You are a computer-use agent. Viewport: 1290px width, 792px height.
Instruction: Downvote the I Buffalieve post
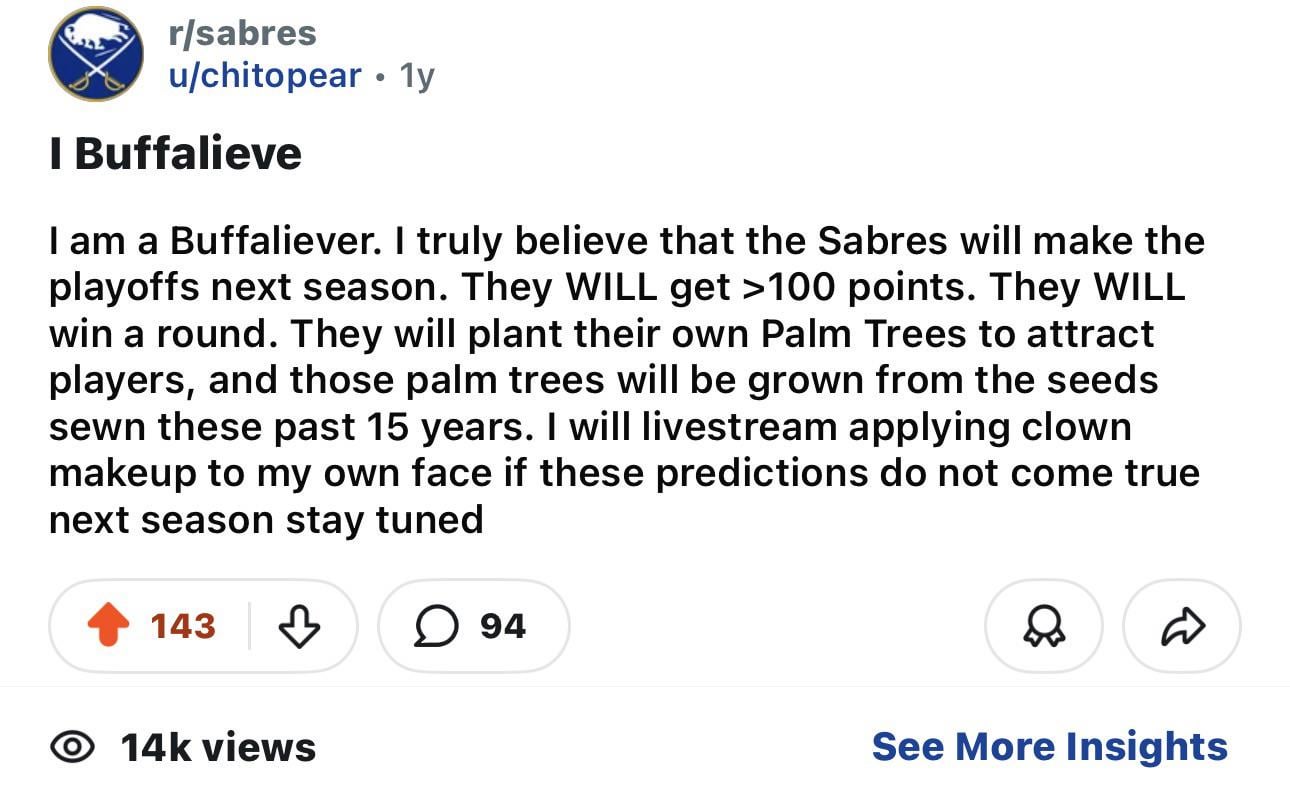click(297, 626)
